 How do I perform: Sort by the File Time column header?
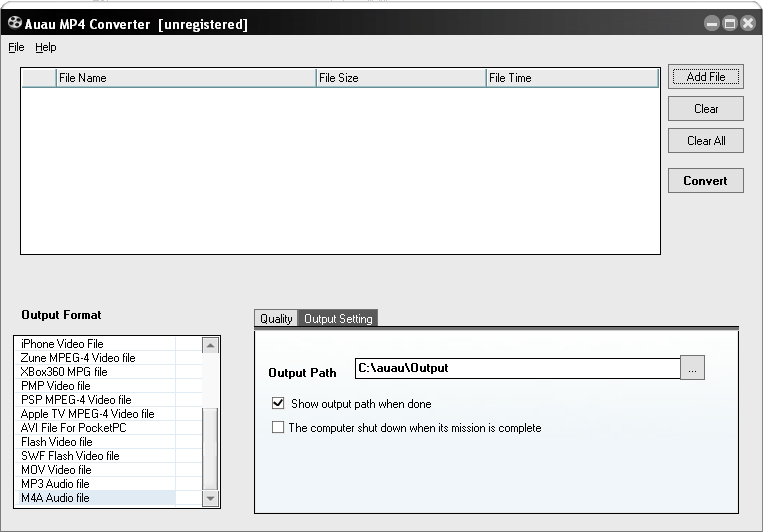(572, 78)
